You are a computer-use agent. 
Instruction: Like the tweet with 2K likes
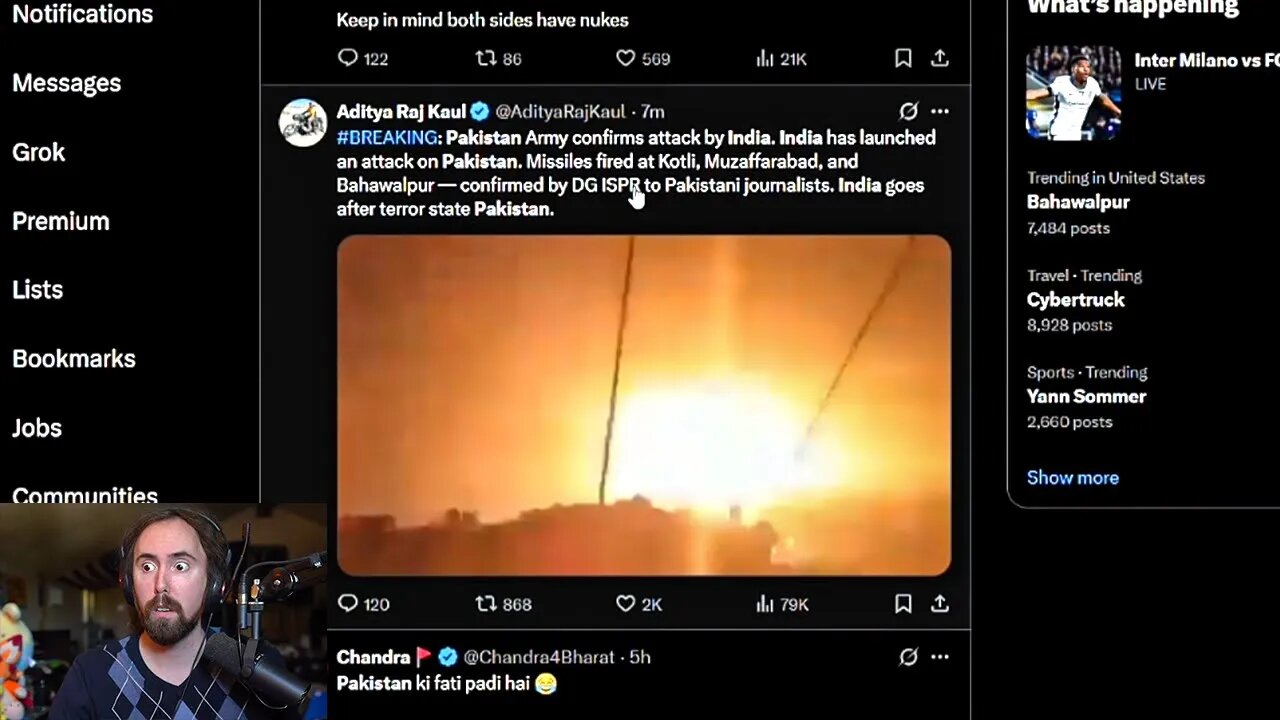pos(625,604)
